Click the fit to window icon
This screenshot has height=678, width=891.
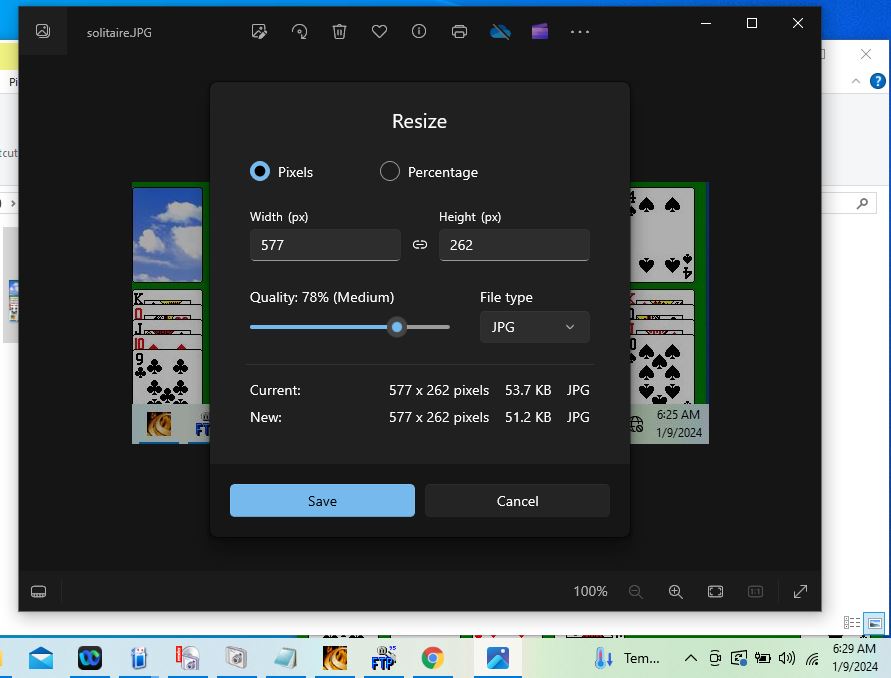(715, 592)
